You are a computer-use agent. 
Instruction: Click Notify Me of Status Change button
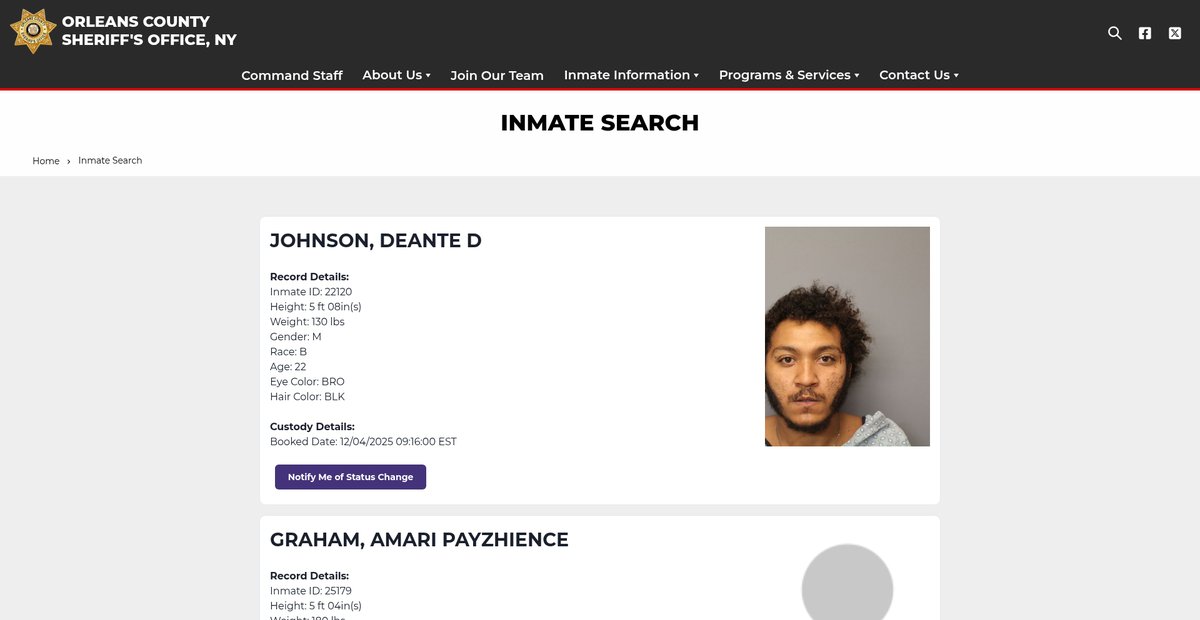(350, 477)
